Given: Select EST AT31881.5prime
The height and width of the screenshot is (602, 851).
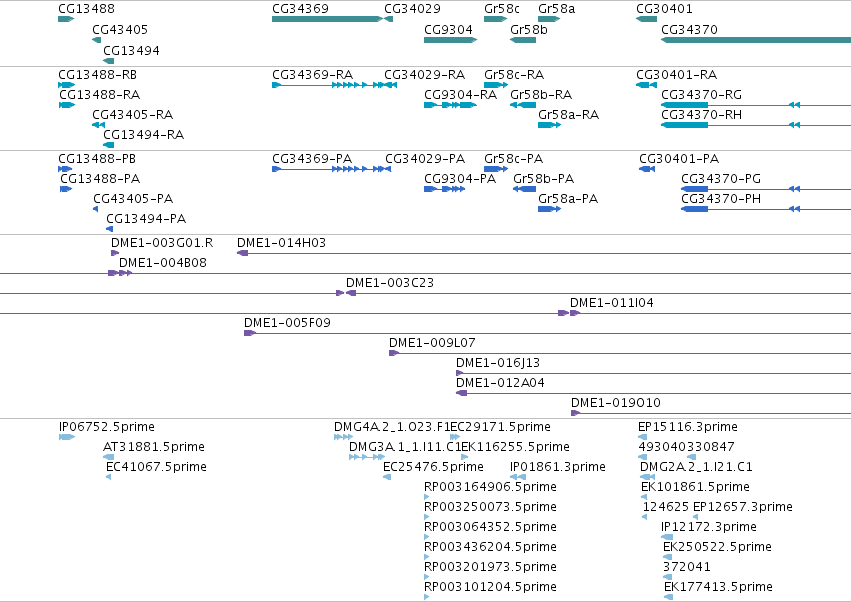Looking at the screenshot, I should pyautogui.click(x=154, y=447).
